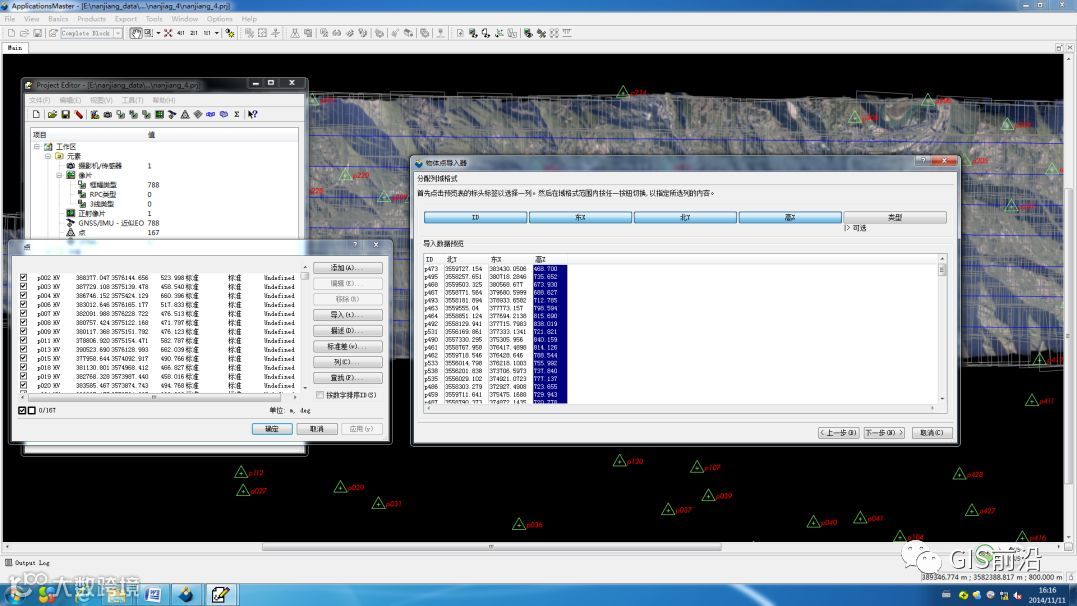
Task: Select the hand pan tool in main toolbar
Action: click(135, 33)
